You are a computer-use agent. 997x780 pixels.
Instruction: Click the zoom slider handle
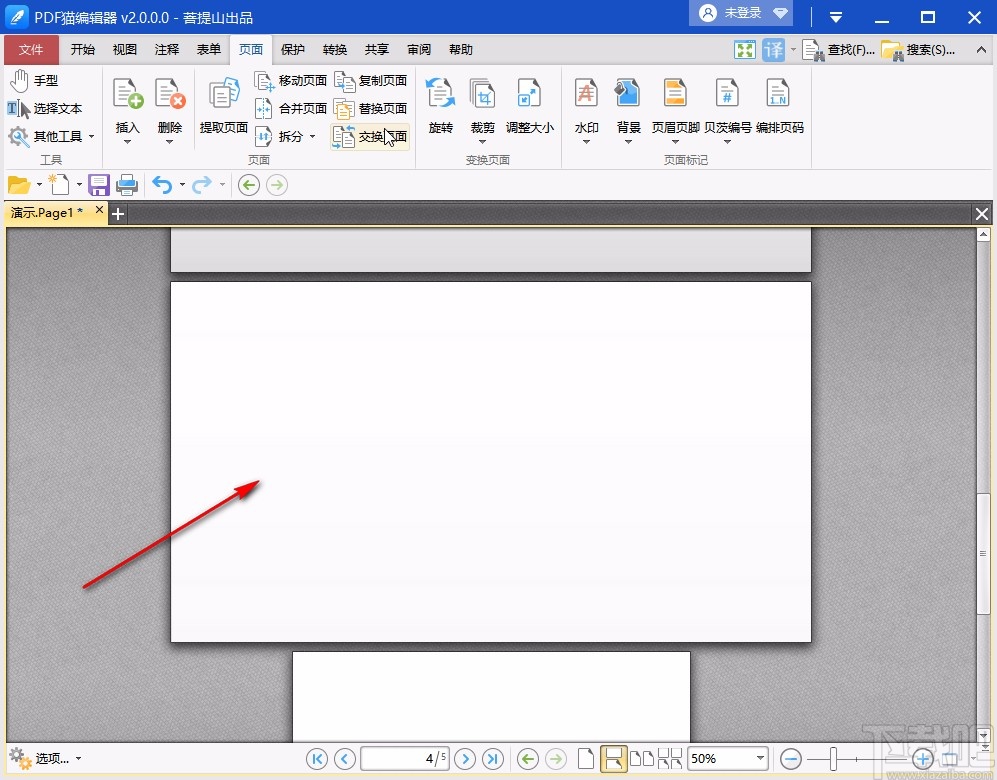(834, 759)
